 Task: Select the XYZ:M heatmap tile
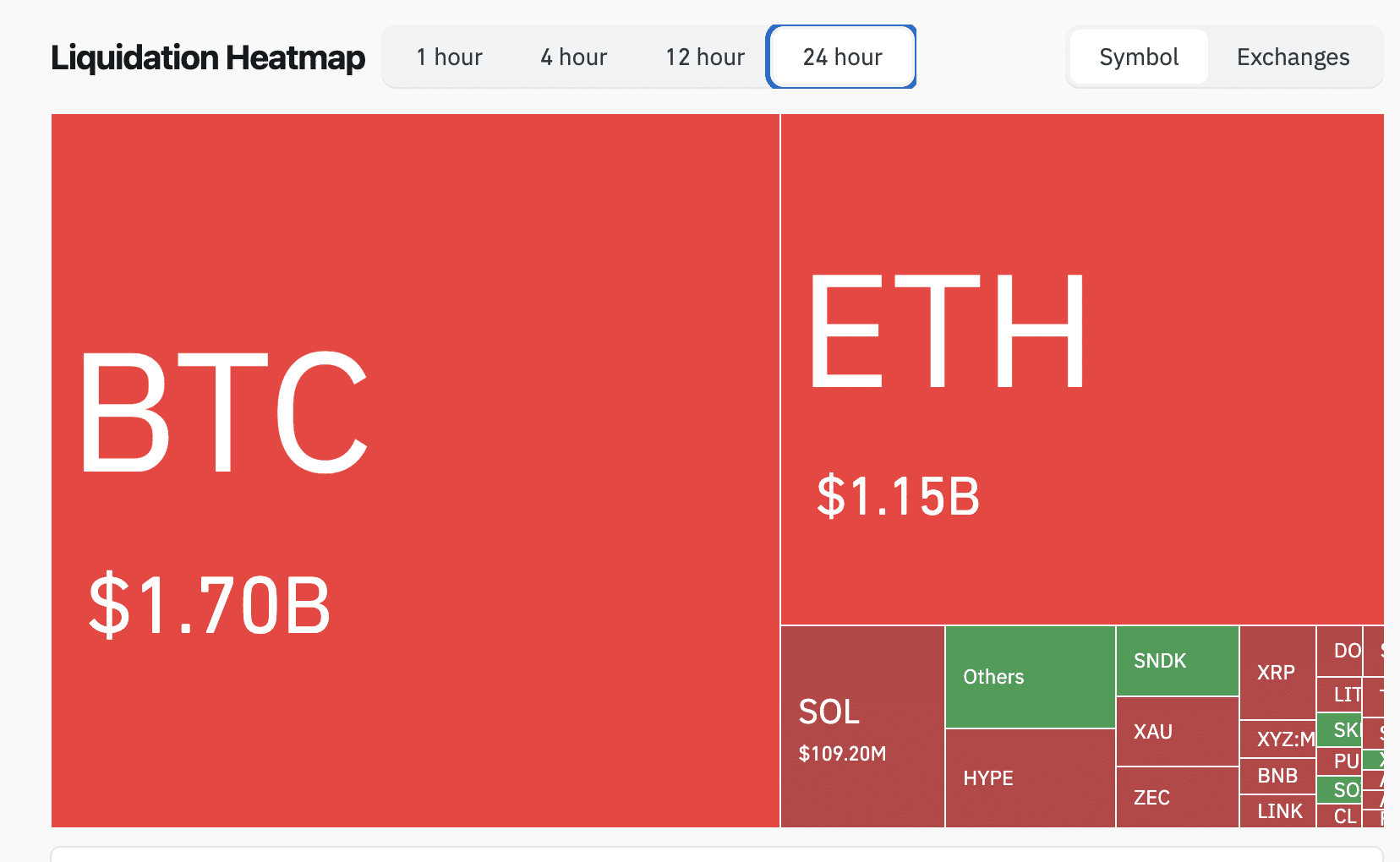tap(1277, 739)
